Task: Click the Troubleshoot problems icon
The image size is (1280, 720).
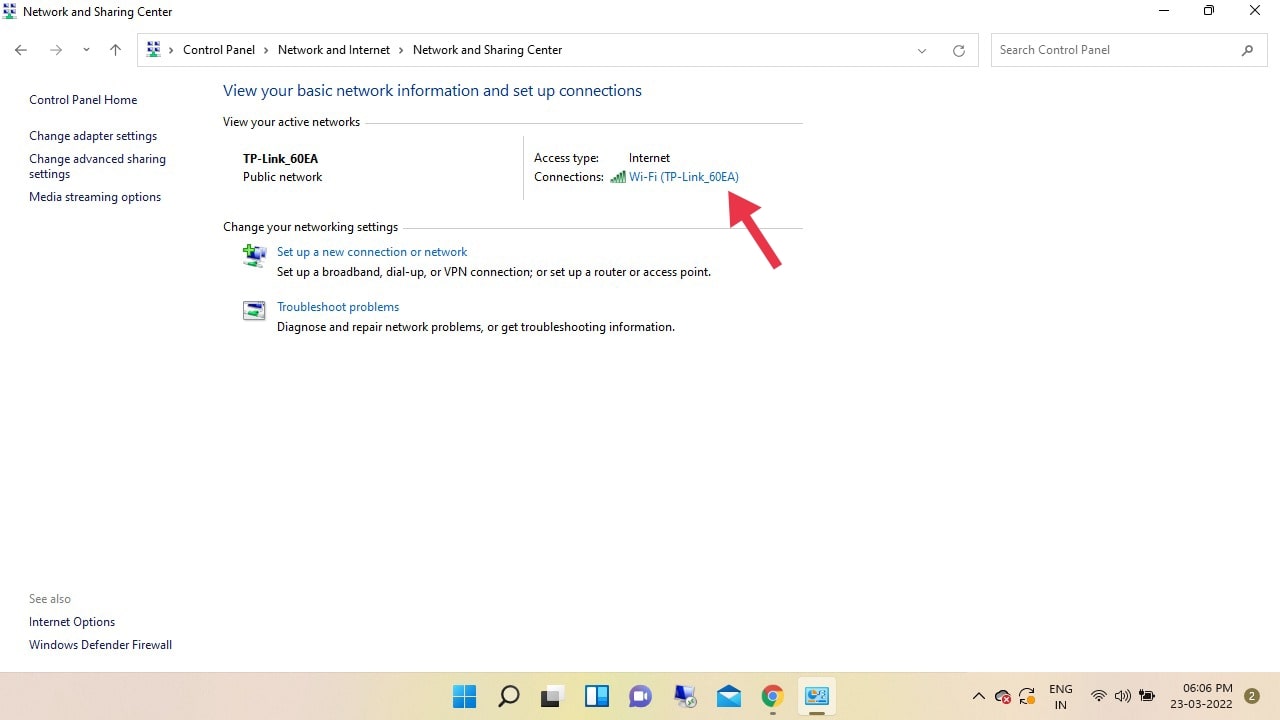Action: pos(254,311)
